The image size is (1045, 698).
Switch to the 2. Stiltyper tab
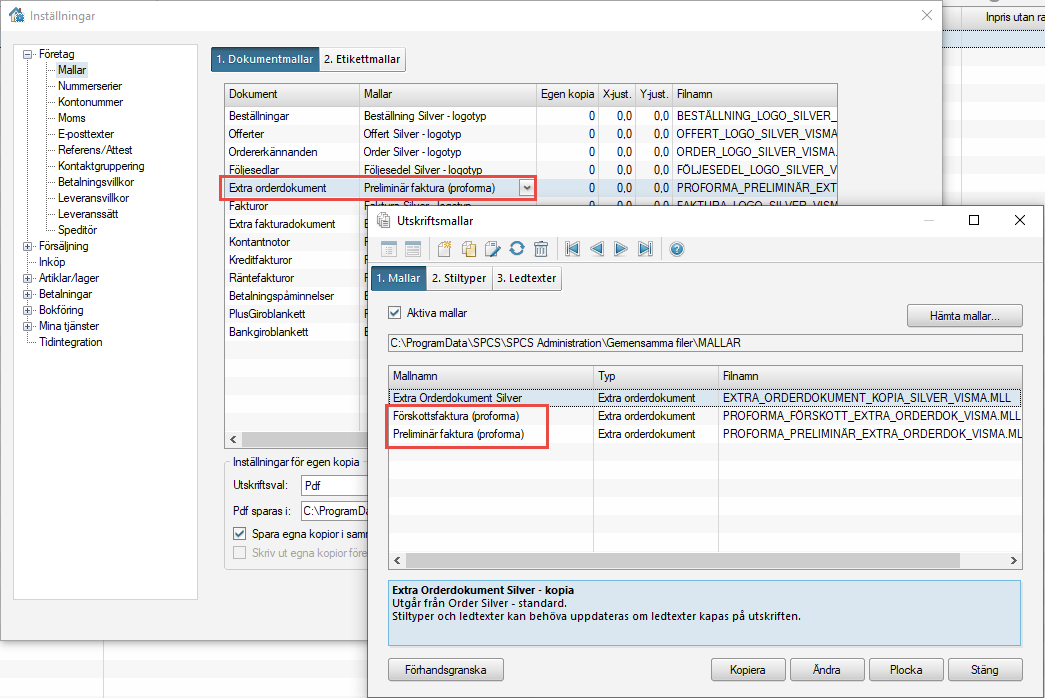459,279
